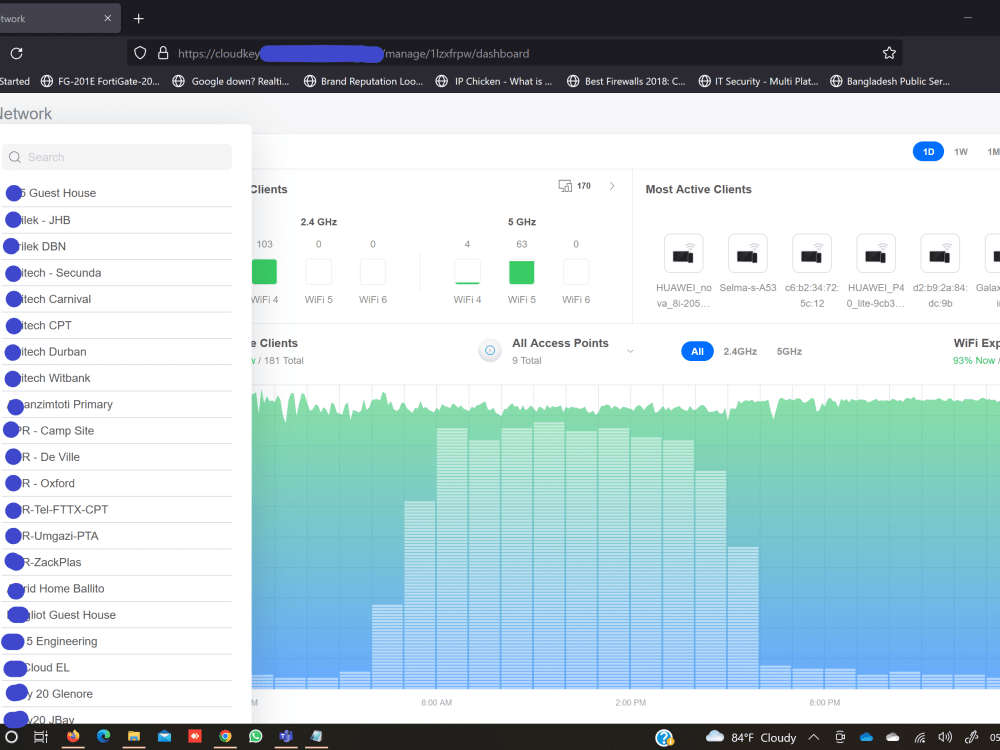Select the CPT site
The width and height of the screenshot is (1000, 750).
pyautogui.click(x=117, y=325)
